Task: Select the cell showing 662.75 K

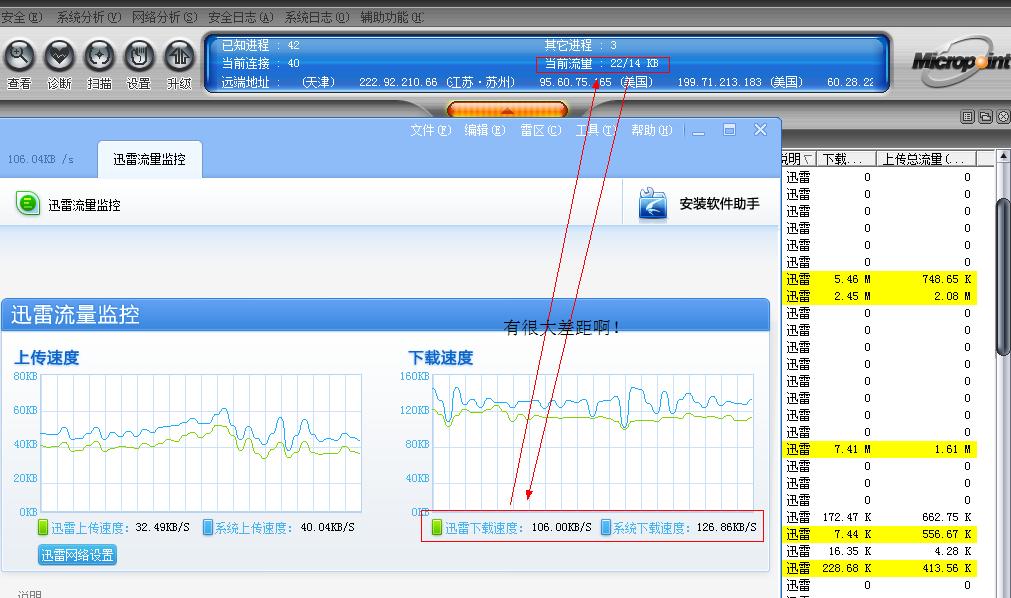Action: [x=947, y=517]
